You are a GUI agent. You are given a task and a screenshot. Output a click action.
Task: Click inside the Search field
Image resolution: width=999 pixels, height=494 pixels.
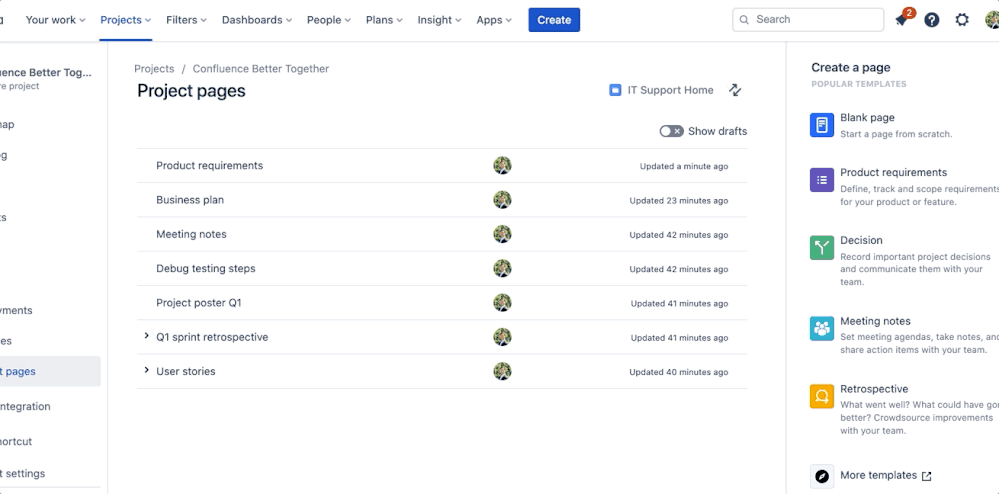point(809,20)
